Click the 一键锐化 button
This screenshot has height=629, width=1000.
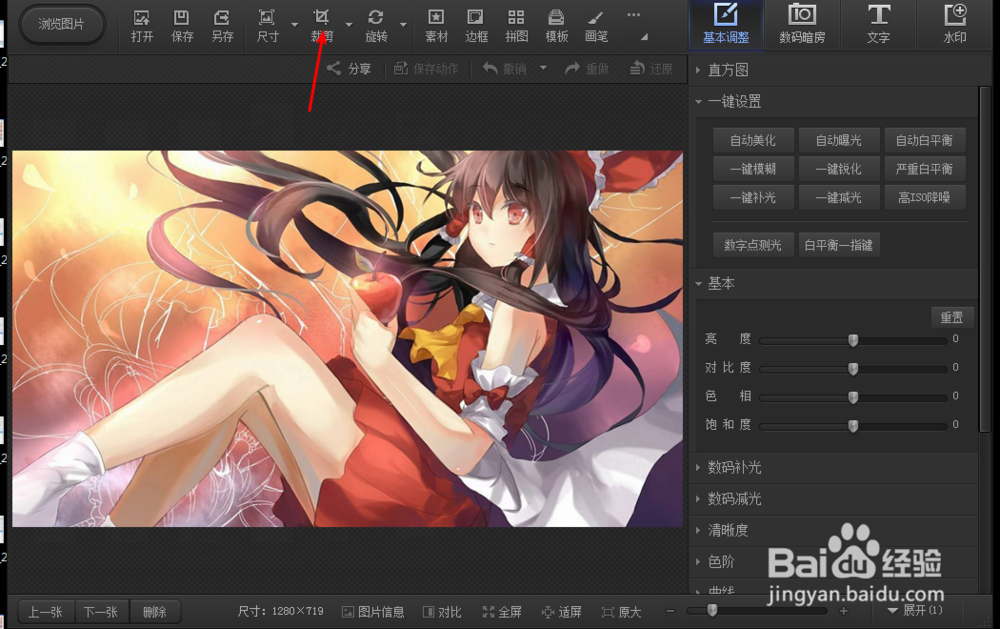[839, 169]
